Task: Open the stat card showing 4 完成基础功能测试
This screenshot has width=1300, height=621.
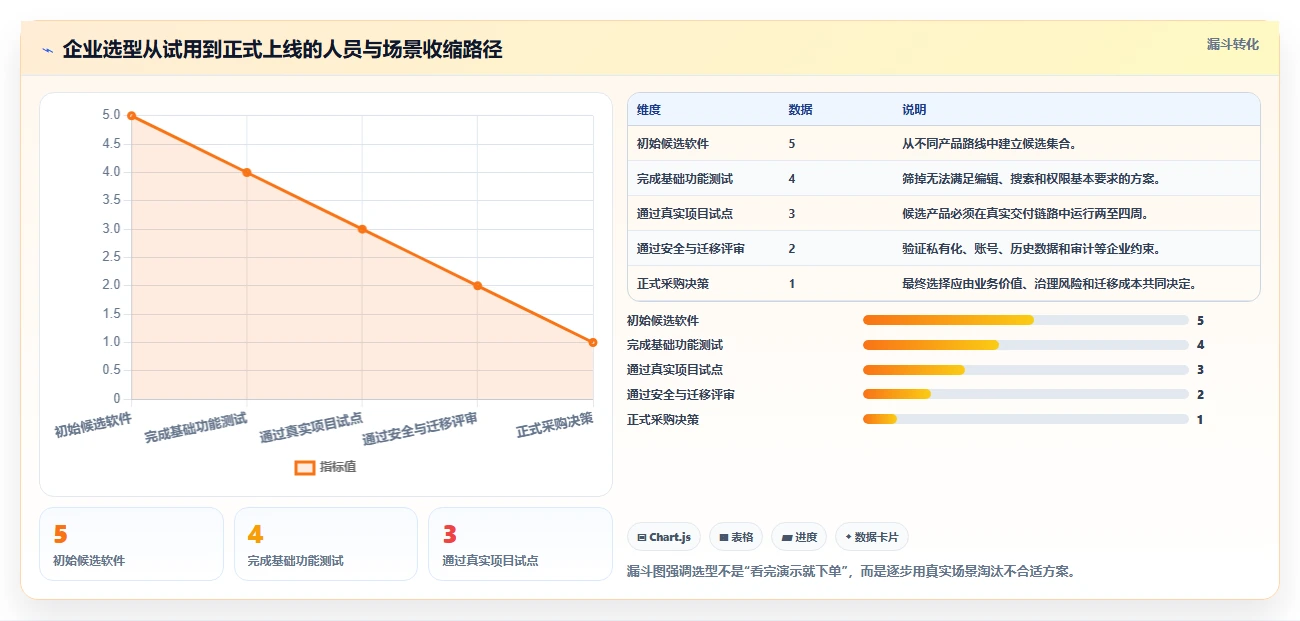Action: click(325, 544)
